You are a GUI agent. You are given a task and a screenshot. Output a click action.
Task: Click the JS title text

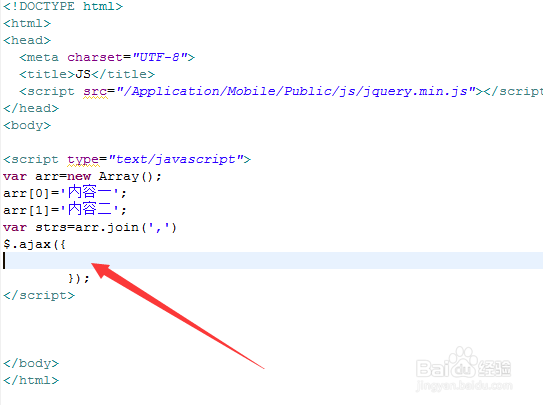click(83, 74)
